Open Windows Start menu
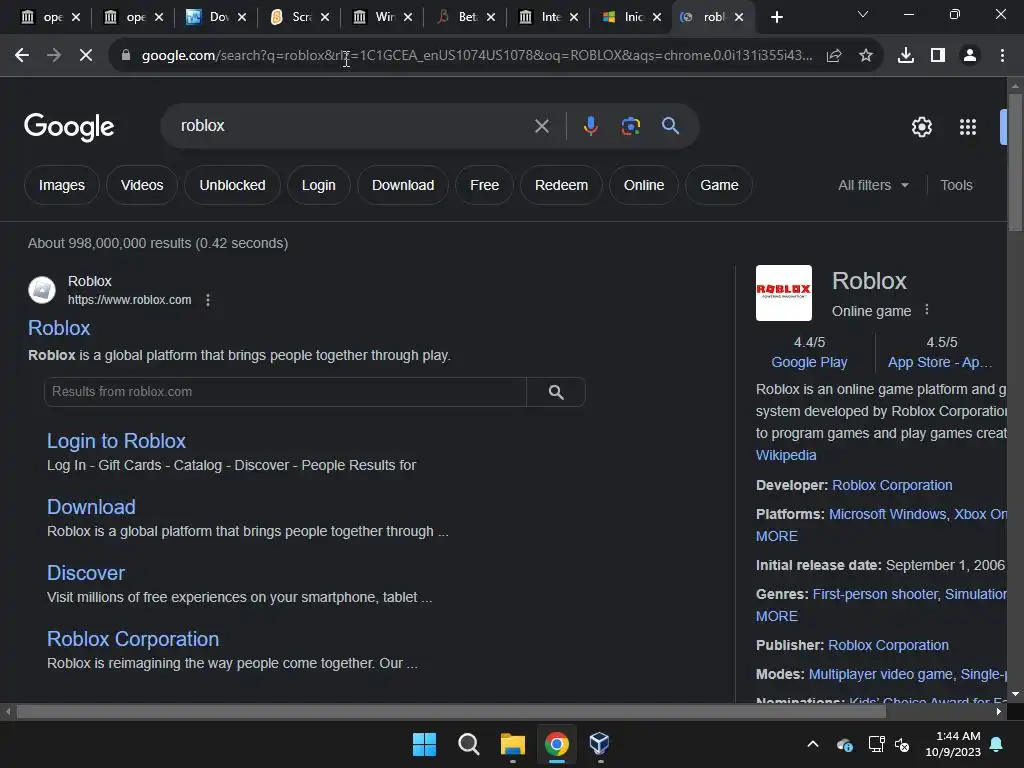 [424, 744]
